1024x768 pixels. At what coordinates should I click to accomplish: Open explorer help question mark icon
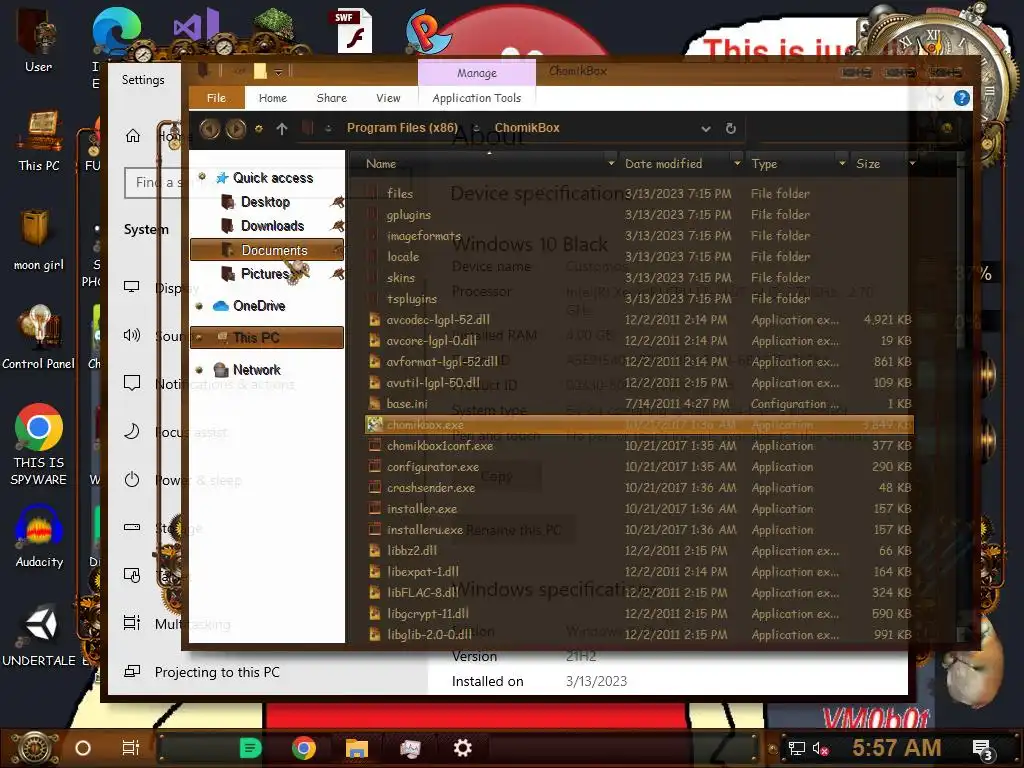(x=961, y=98)
